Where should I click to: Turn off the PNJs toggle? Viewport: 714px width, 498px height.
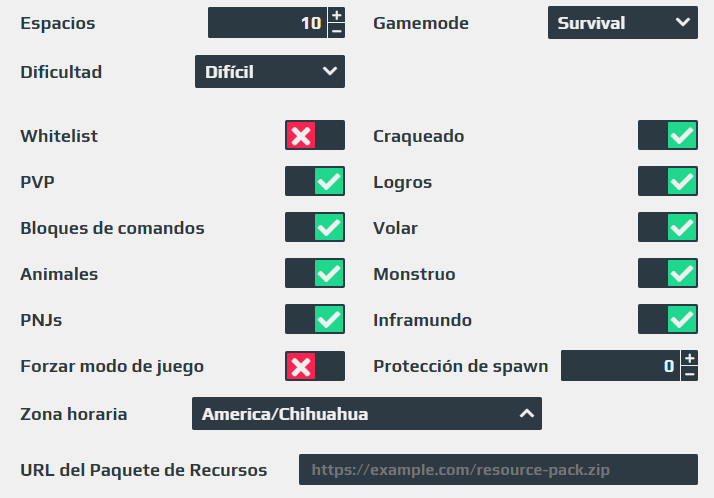tap(315, 319)
